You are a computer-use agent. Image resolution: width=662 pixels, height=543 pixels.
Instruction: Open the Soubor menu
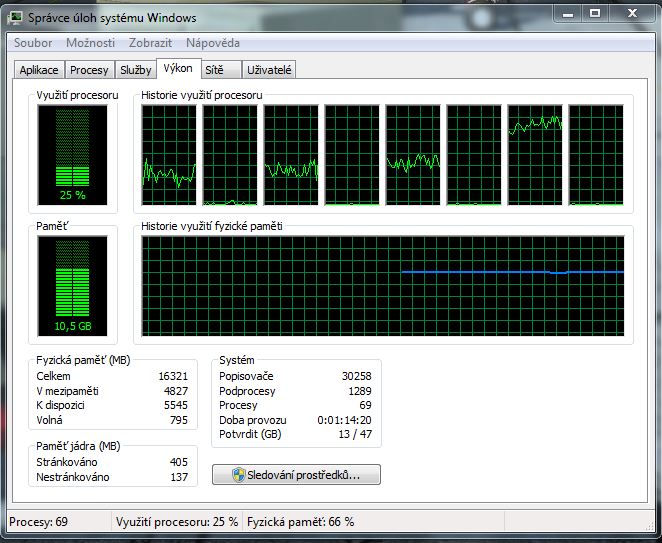(33, 43)
